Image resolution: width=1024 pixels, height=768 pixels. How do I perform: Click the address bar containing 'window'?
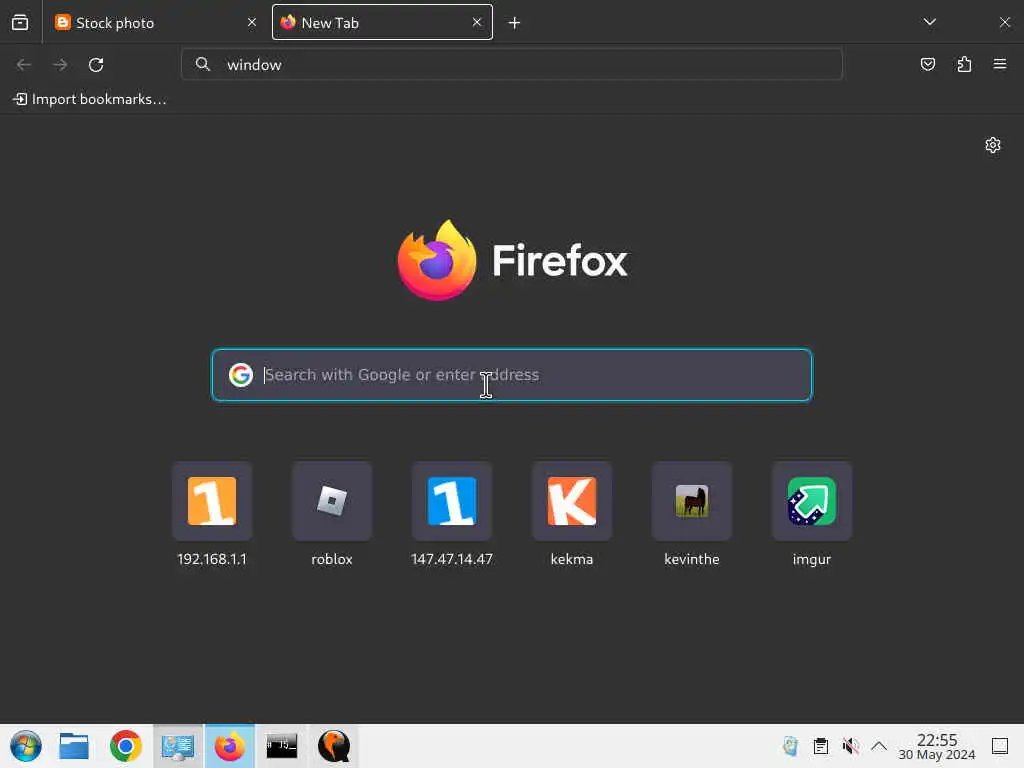tap(511, 64)
